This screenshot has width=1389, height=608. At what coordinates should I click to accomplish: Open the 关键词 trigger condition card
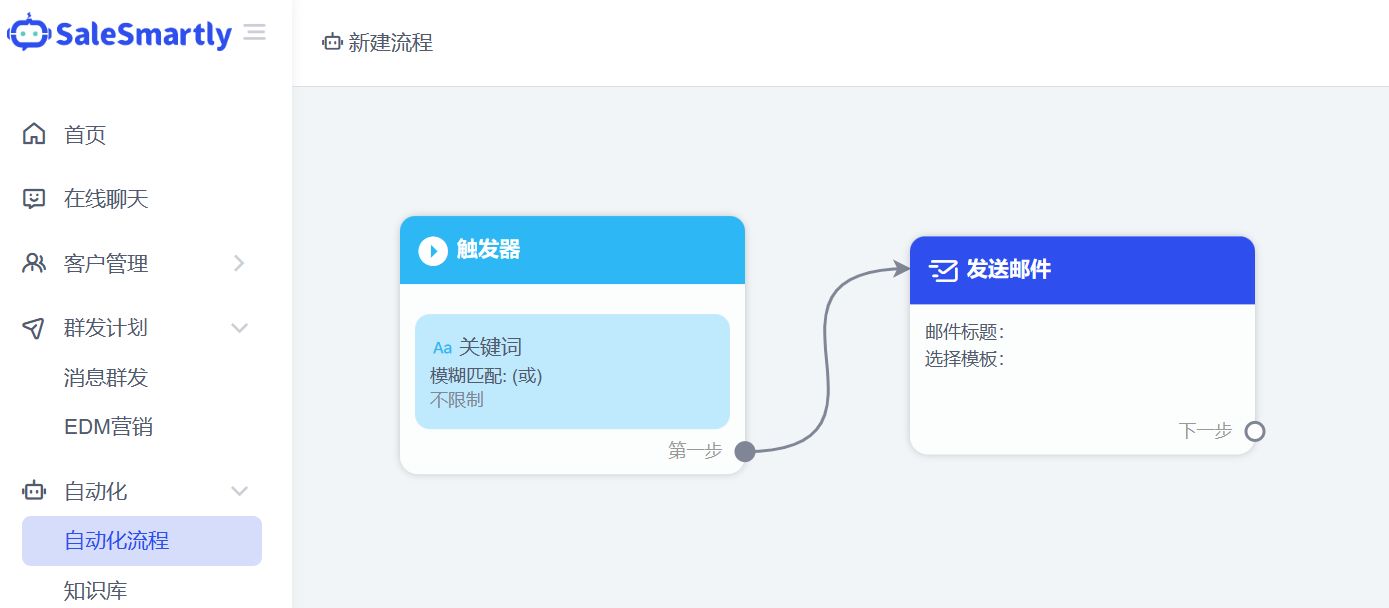point(572,371)
